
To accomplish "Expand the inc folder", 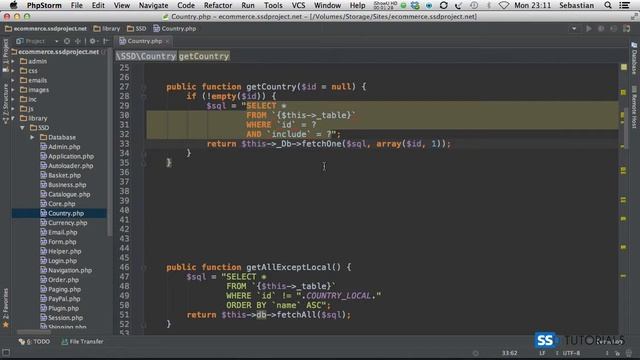I will [x=13, y=99].
